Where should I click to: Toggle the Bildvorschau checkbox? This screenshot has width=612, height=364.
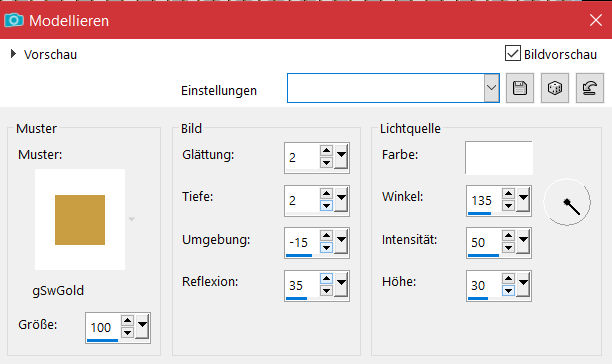512,53
